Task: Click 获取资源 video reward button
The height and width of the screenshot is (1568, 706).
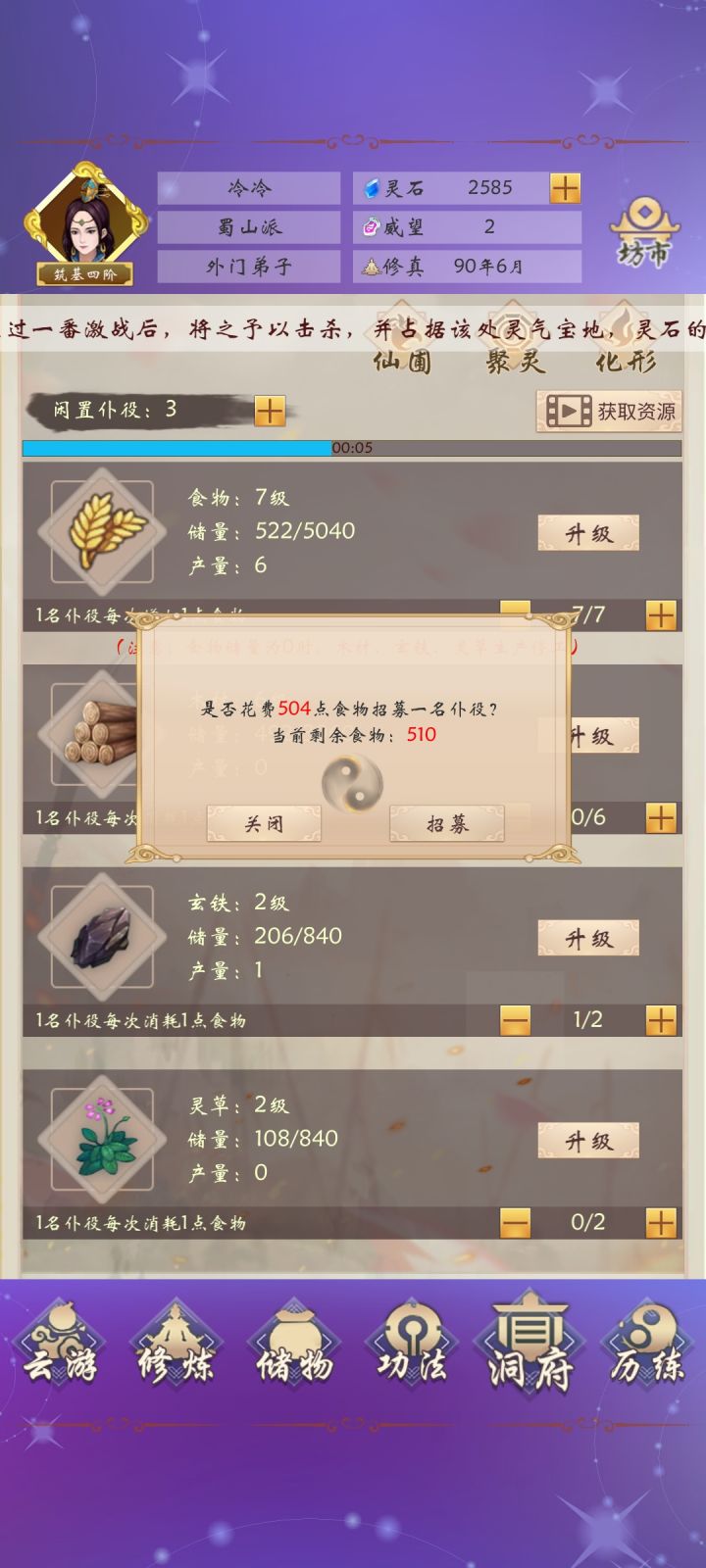Action: 609,411
